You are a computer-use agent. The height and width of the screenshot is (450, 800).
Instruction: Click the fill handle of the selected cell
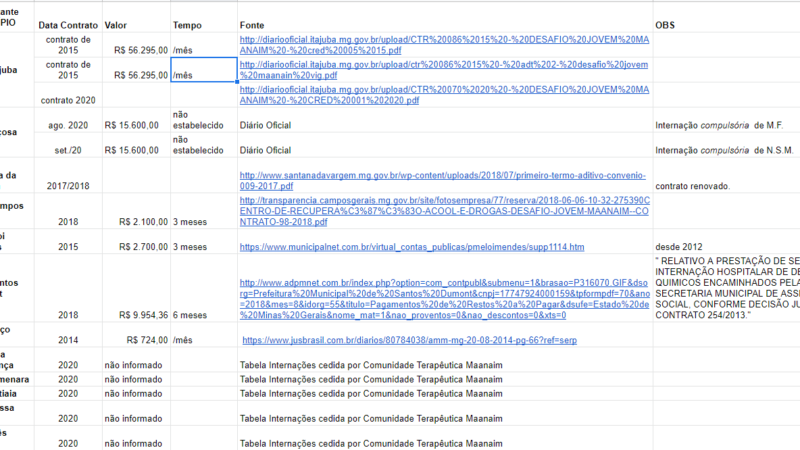pyautogui.click(x=238, y=83)
